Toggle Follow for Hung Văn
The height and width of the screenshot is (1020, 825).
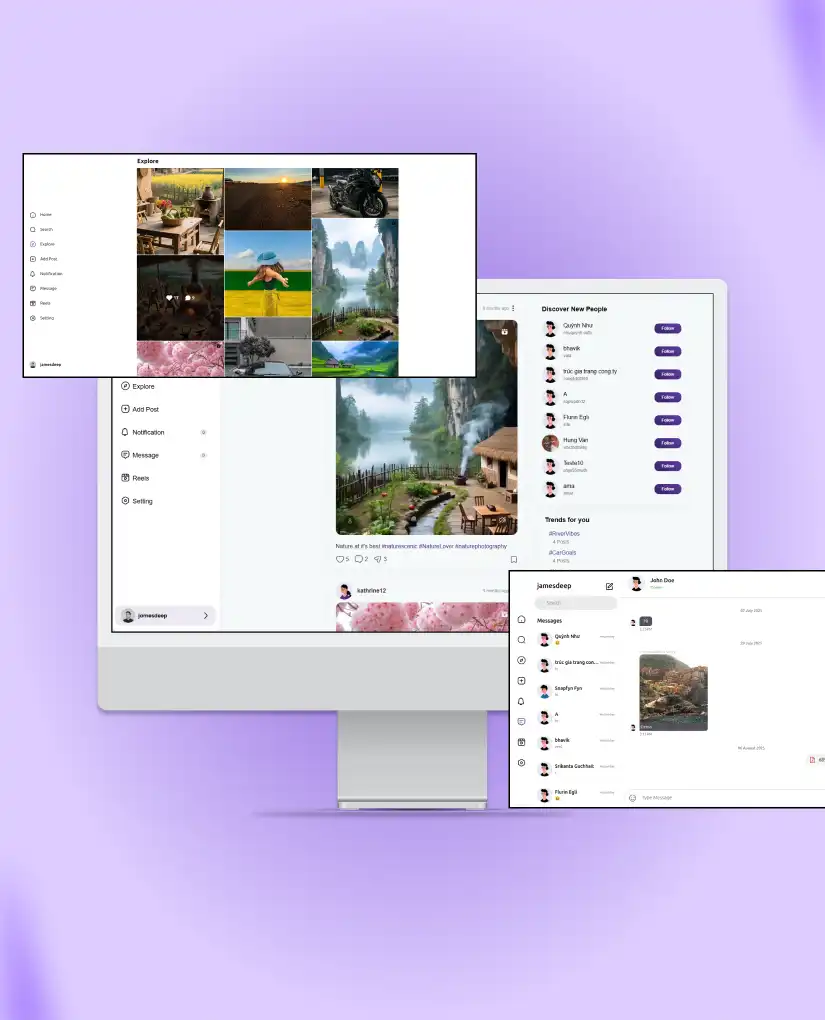click(x=667, y=443)
